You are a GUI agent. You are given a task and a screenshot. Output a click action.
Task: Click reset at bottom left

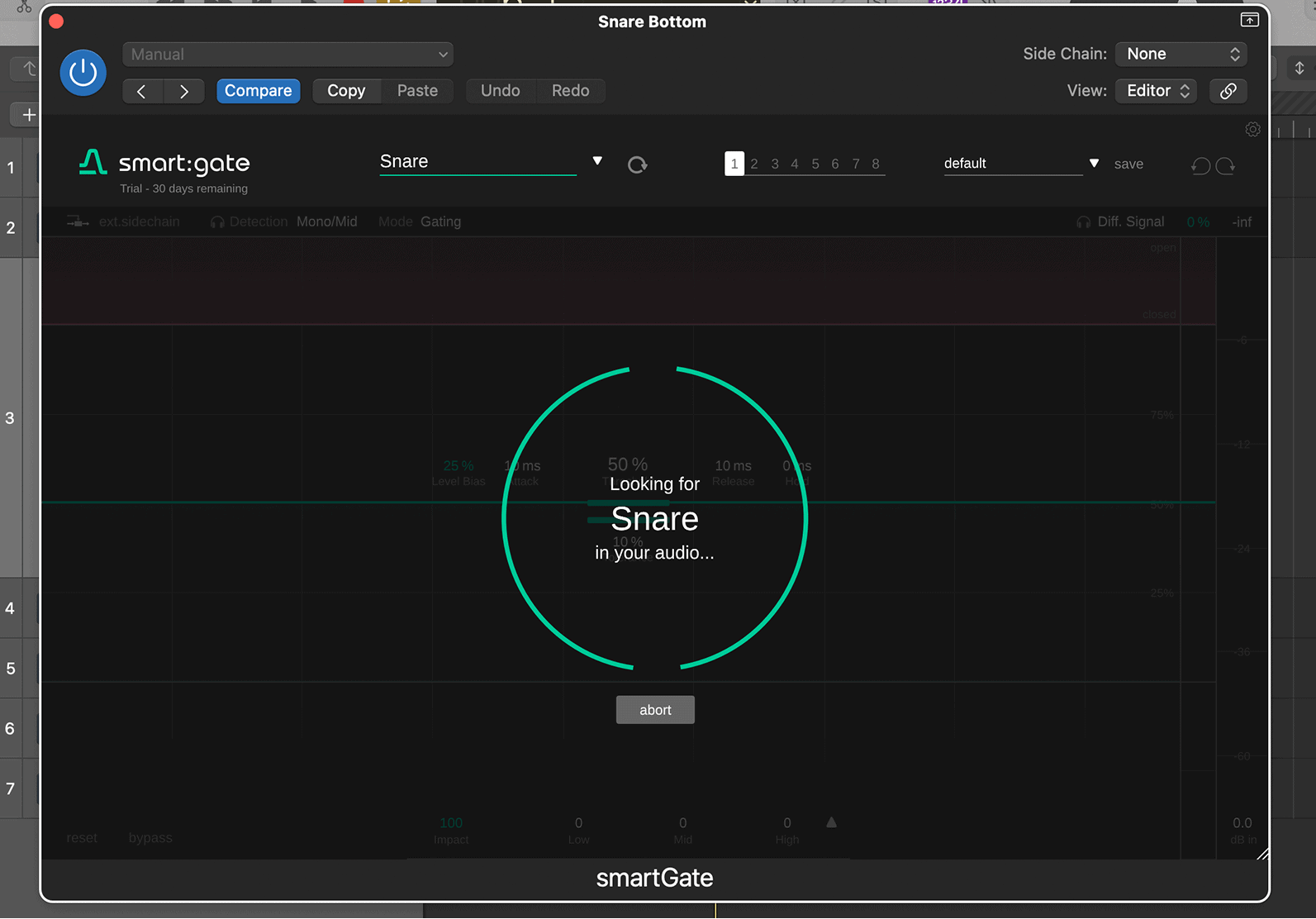(82, 838)
